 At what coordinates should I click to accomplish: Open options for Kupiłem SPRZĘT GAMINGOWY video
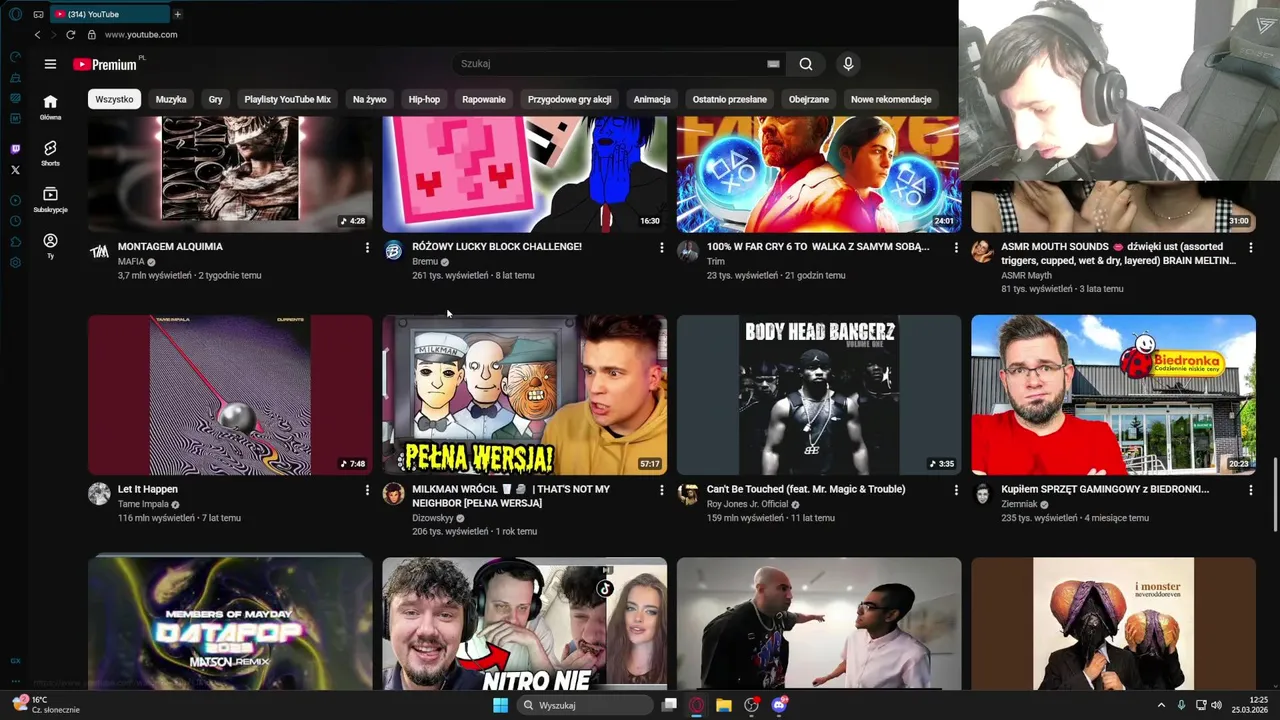coord(1250,490)
